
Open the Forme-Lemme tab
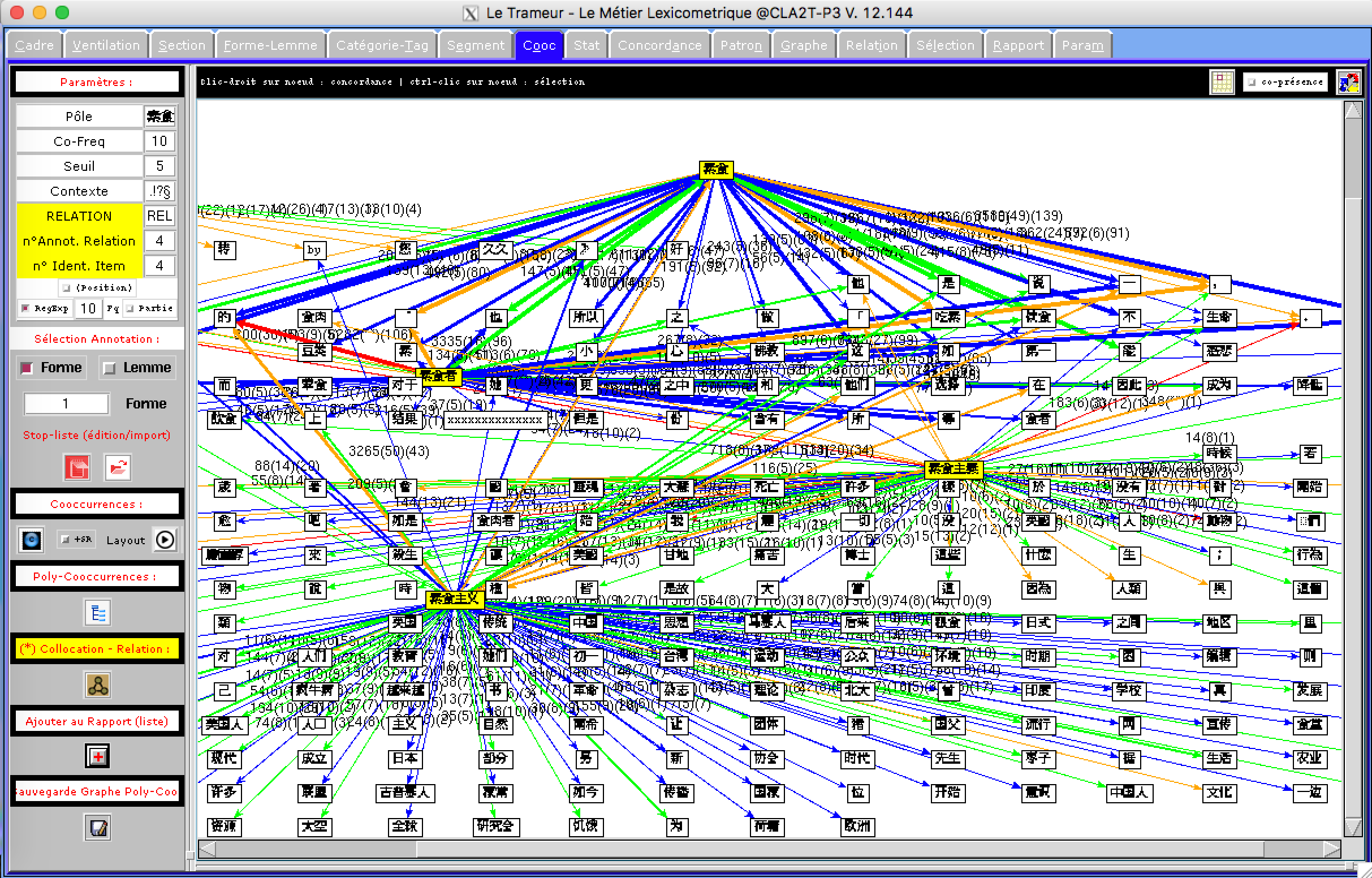[x=271, y=45]
